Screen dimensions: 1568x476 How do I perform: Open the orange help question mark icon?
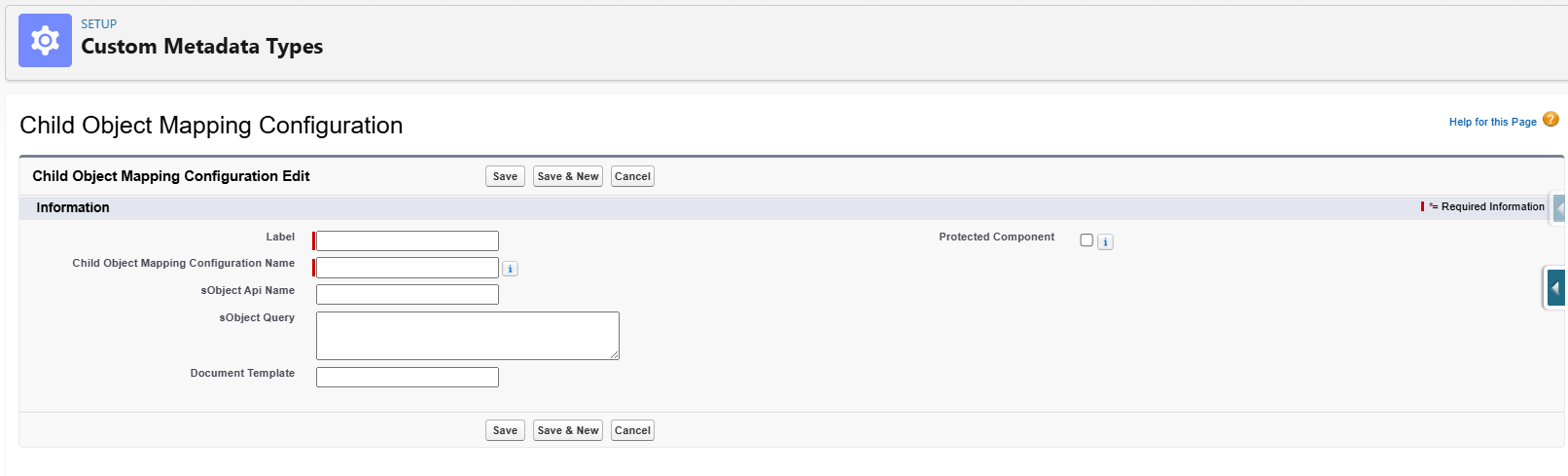point(1550,120)
